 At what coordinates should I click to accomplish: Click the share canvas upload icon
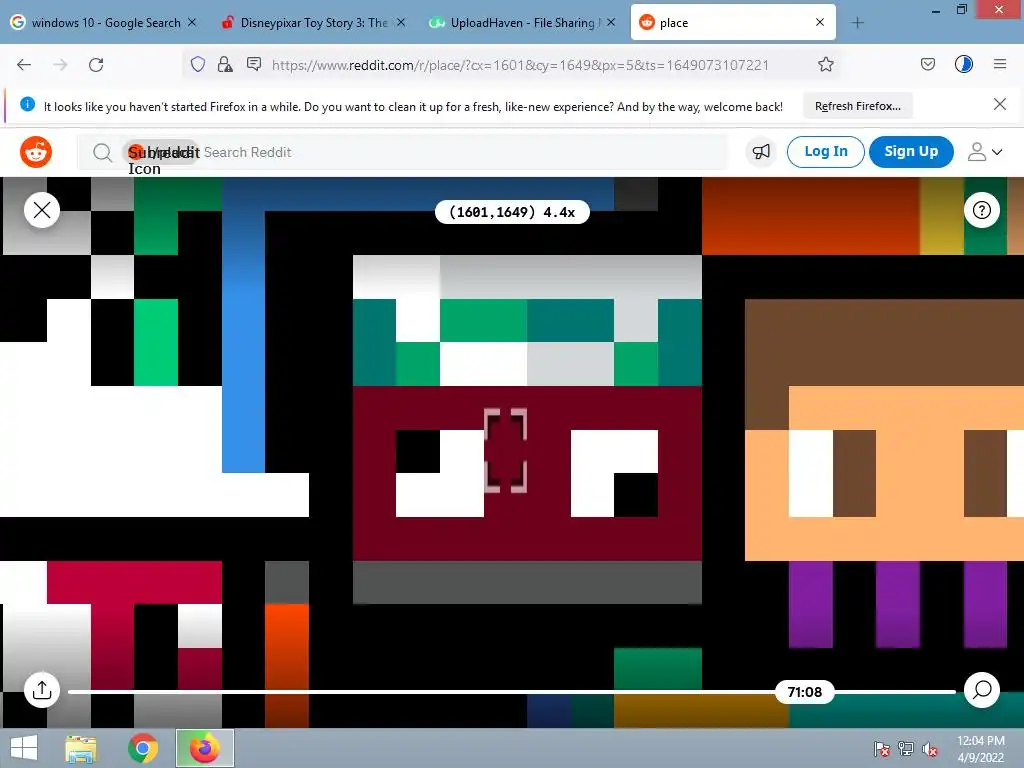[42, 690]
